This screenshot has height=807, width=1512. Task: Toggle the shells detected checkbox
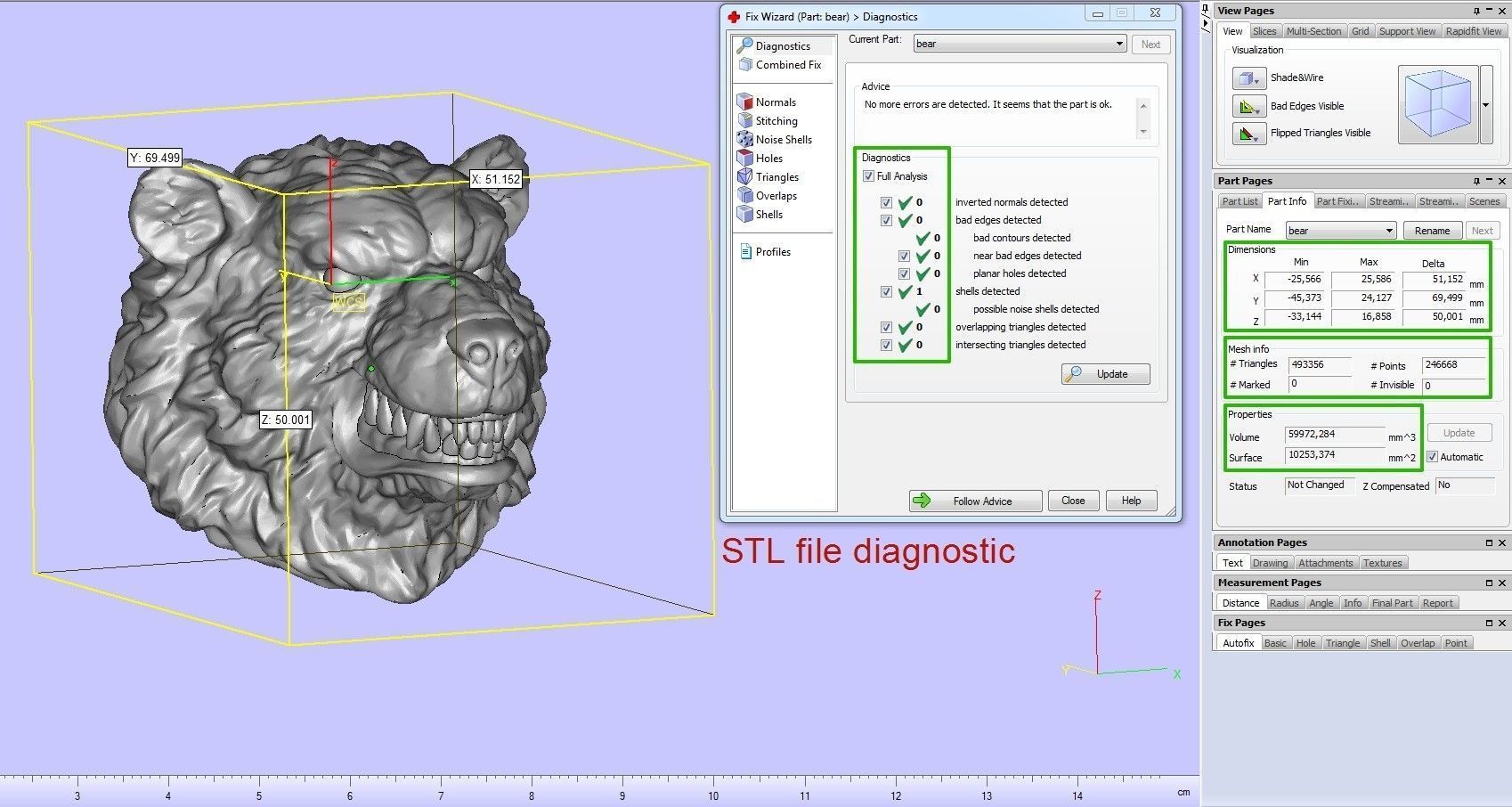(886, 291)
